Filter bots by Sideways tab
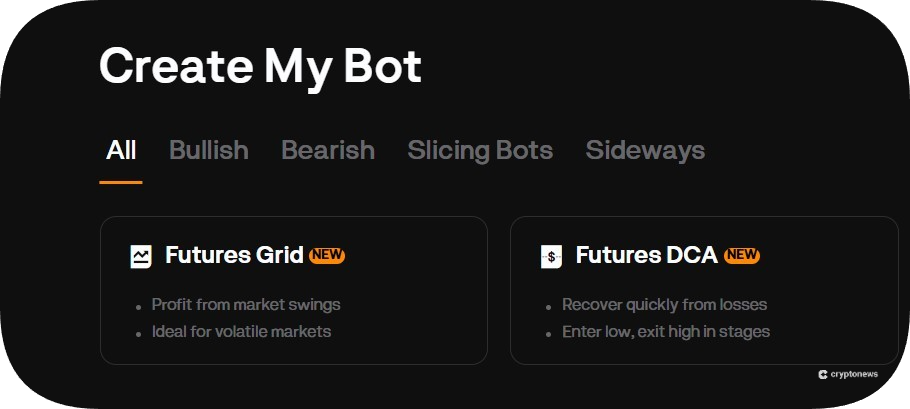The width and height of the screenshot is (910, 409). [x=645, y=150]
